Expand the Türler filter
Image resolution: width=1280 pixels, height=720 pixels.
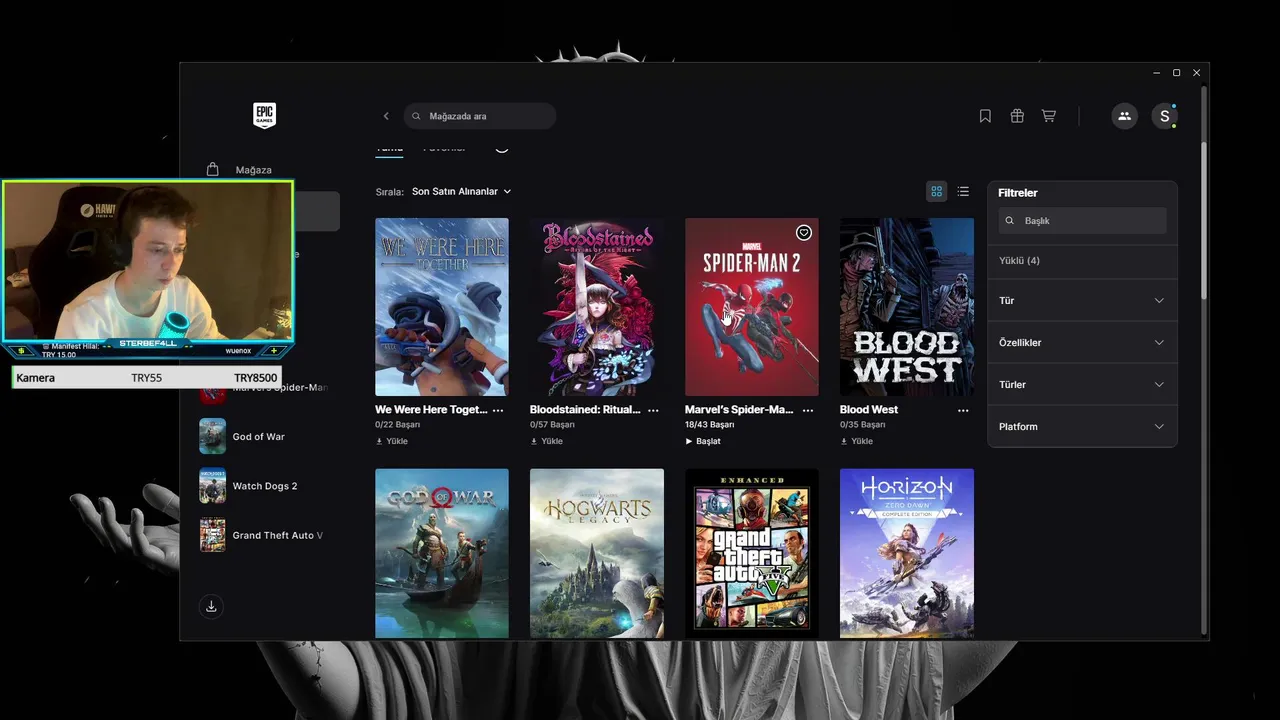pos(1082,384)
